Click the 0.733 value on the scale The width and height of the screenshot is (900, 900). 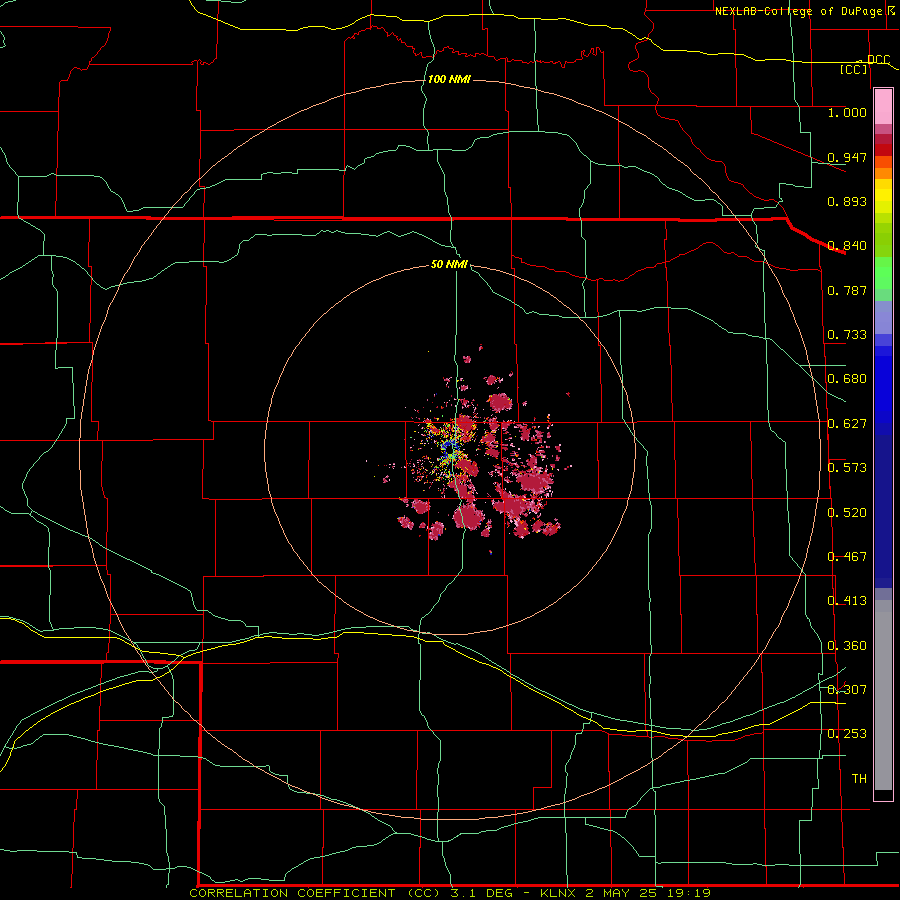coord(847,335)
